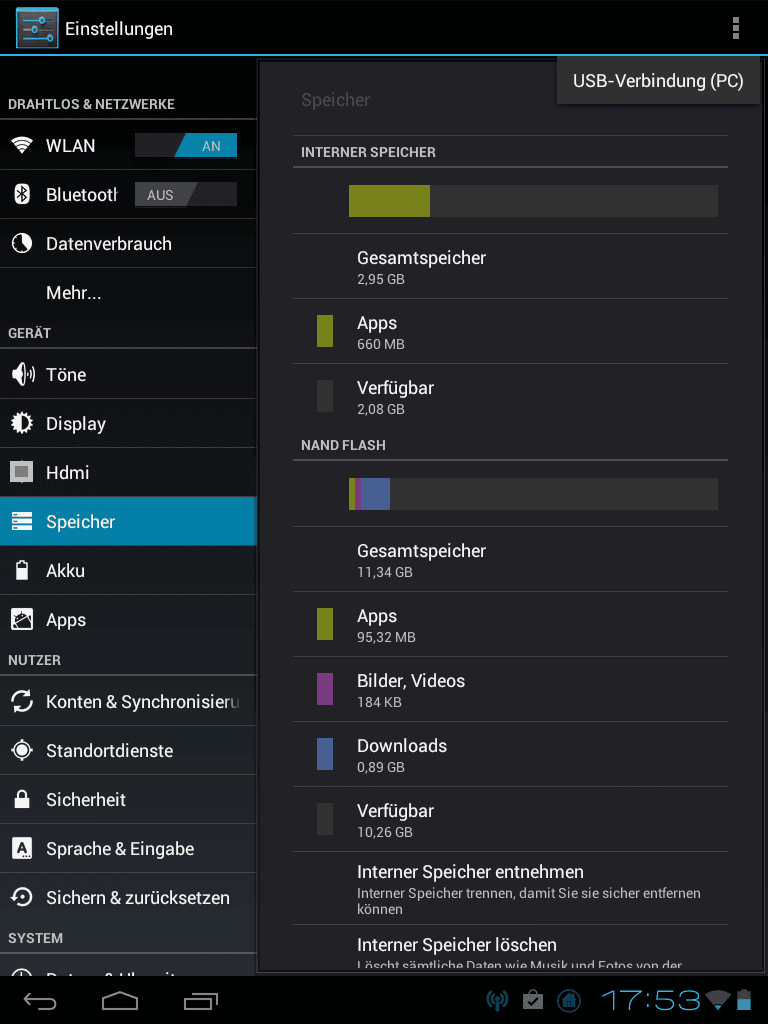Tap Interner Speicher löschen
768x1024 pixels.
tap(510, 948)
